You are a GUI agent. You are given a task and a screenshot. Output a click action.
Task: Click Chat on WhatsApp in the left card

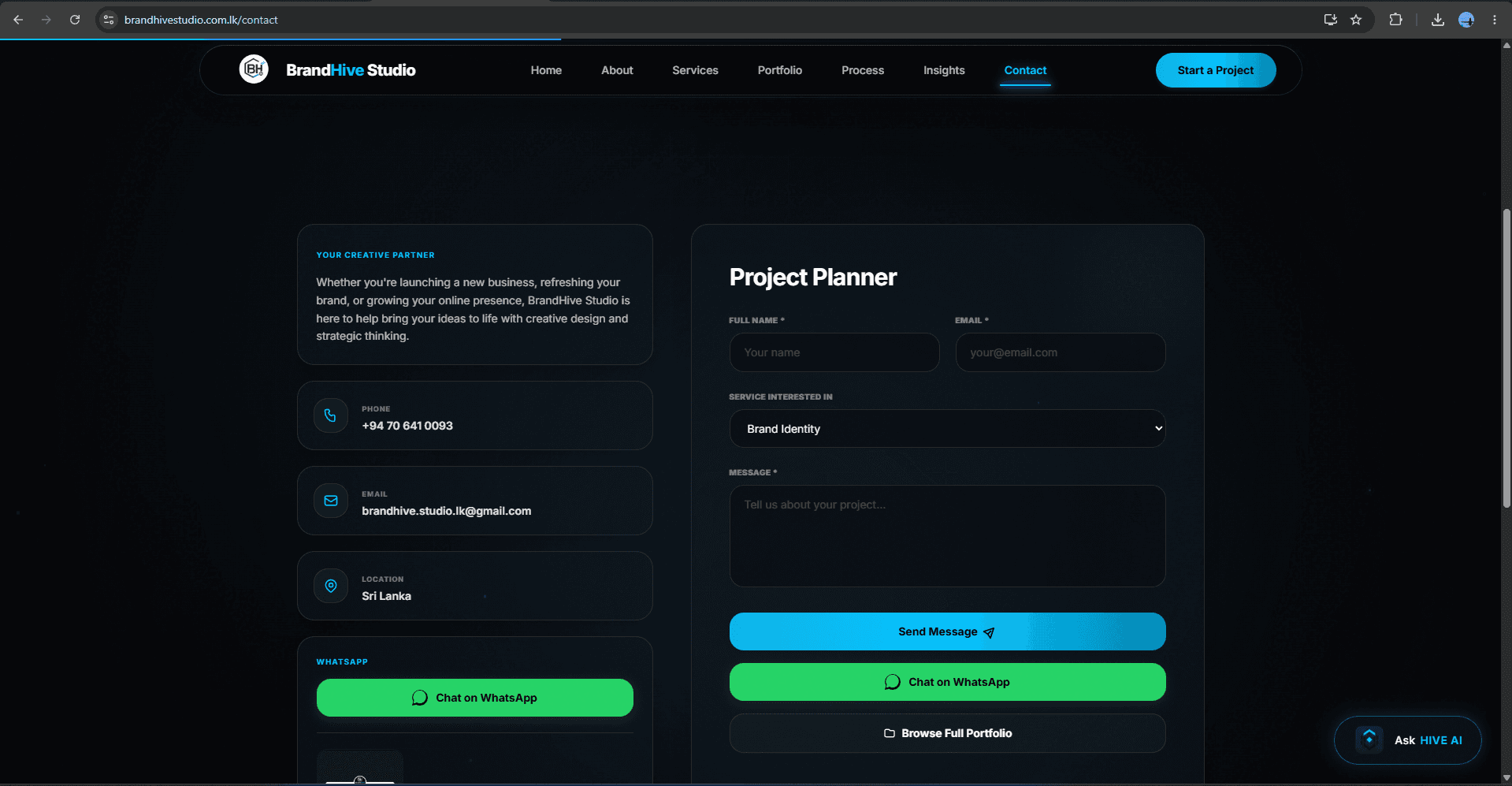coord(475,698)
